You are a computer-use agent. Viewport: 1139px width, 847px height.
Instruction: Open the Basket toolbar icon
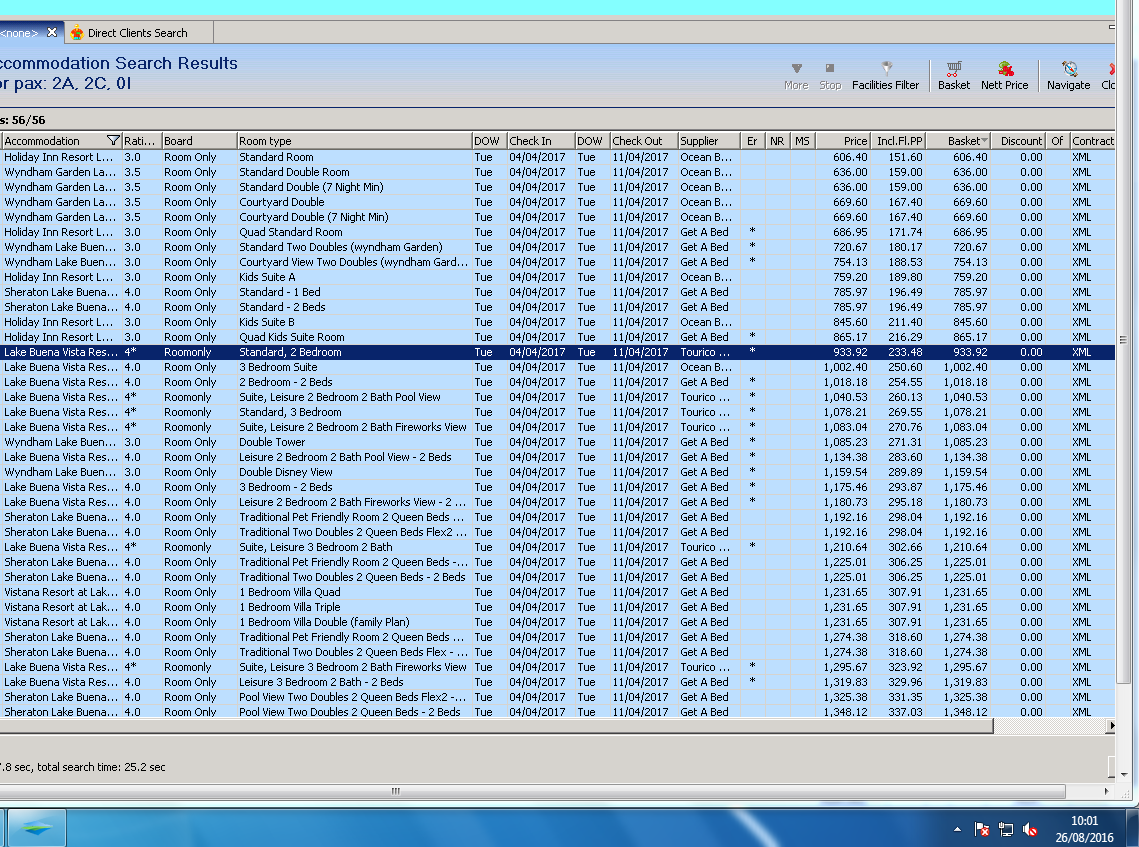tap(953, 76)
